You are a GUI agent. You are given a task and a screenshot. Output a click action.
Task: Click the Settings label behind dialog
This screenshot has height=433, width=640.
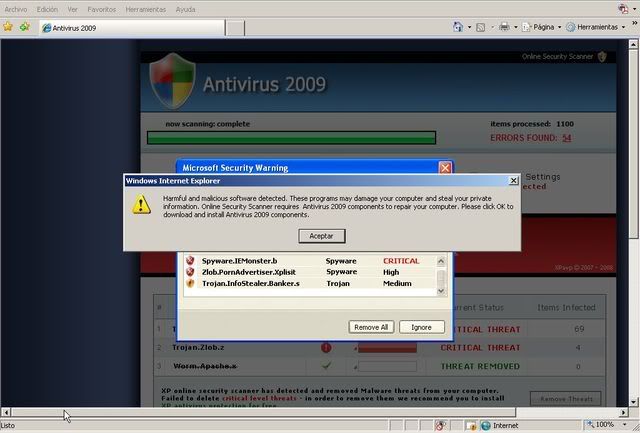click(543, 177)
